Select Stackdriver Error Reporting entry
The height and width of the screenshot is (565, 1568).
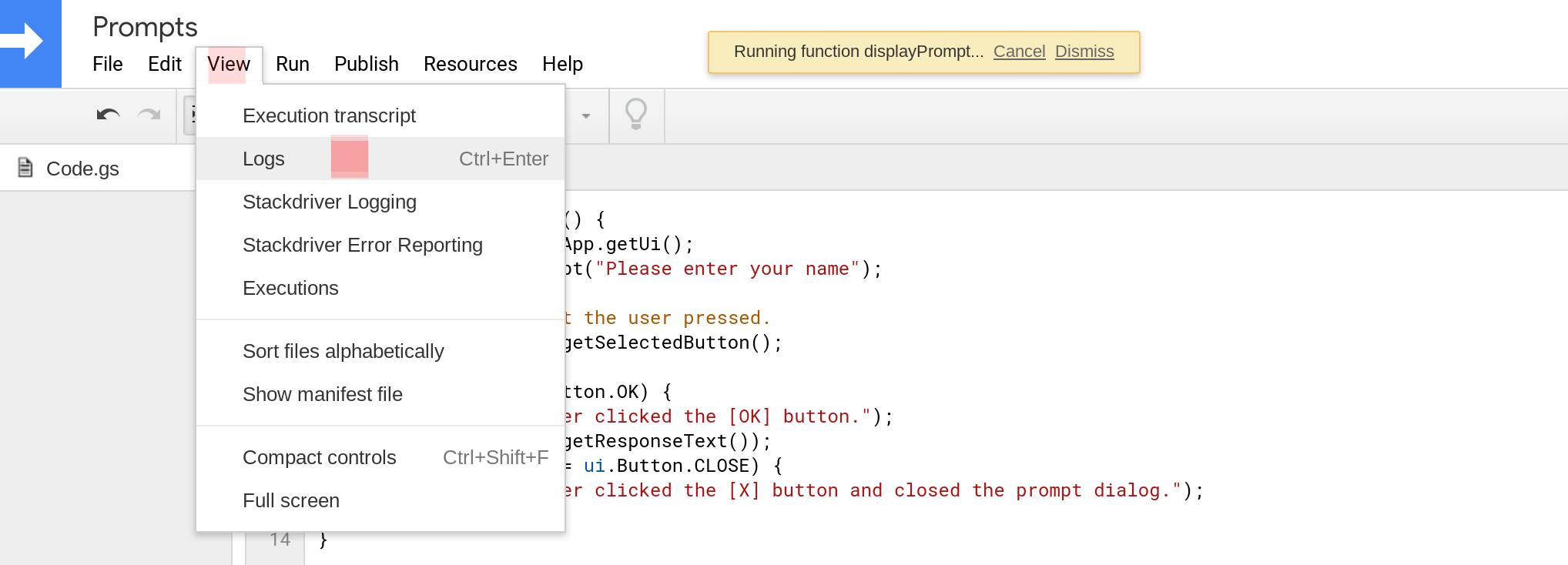click(380, 245)
